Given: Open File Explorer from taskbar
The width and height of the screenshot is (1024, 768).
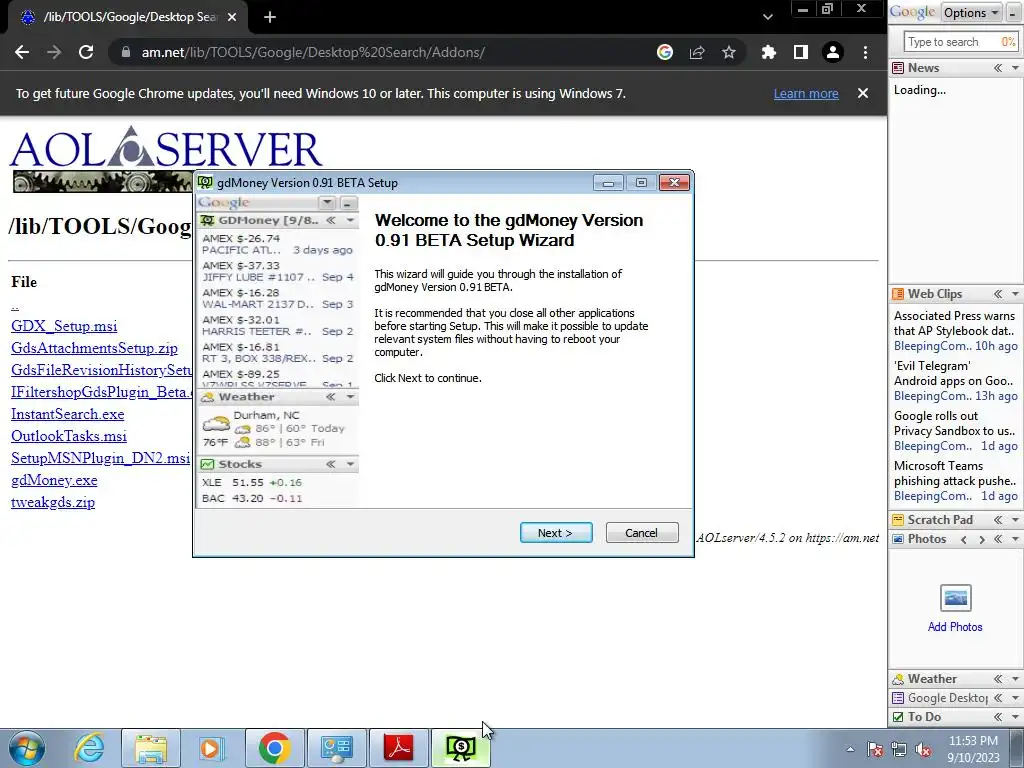Looking at the screenshot, I should 151,748.
